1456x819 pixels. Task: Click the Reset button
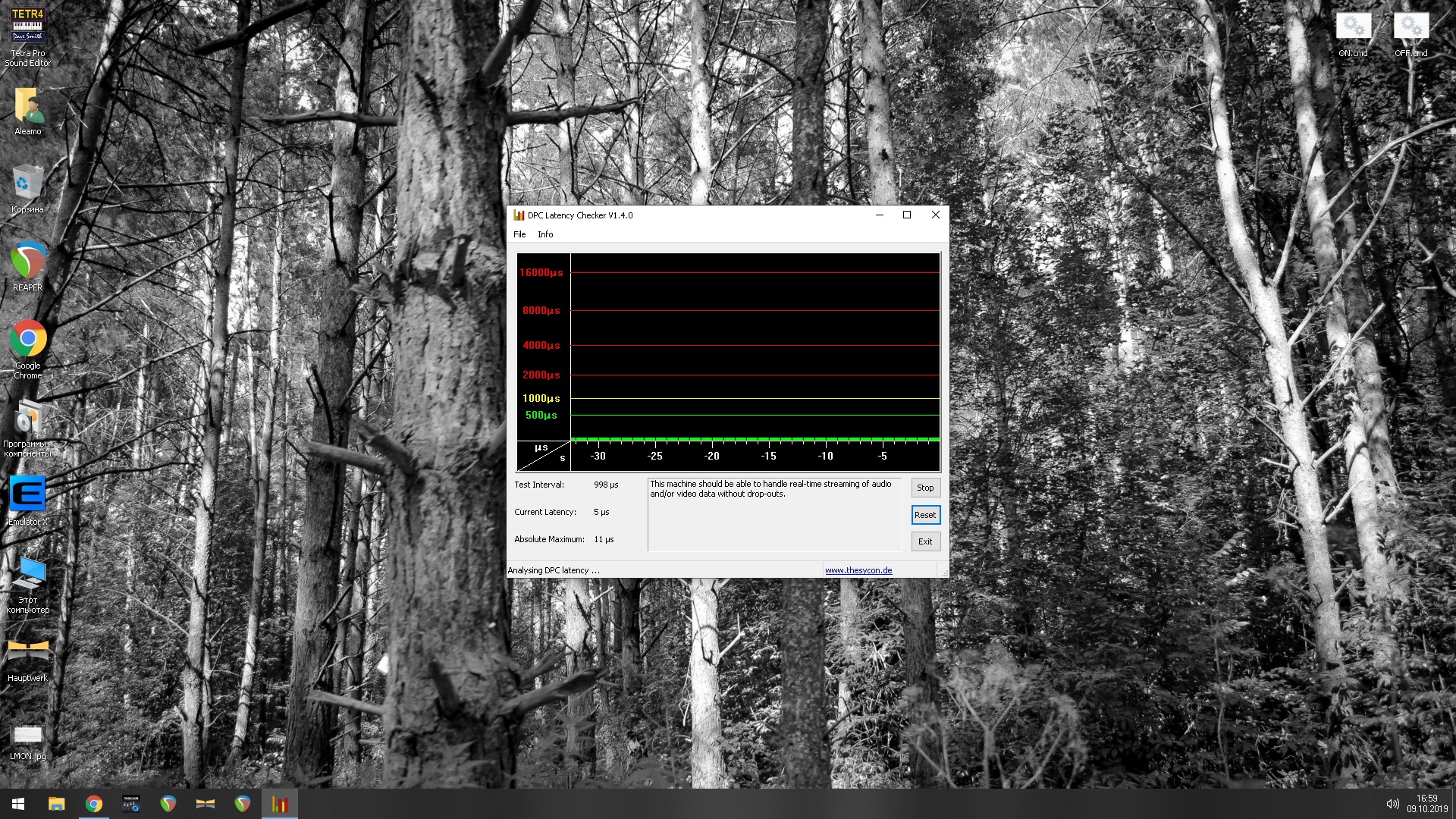925,515
